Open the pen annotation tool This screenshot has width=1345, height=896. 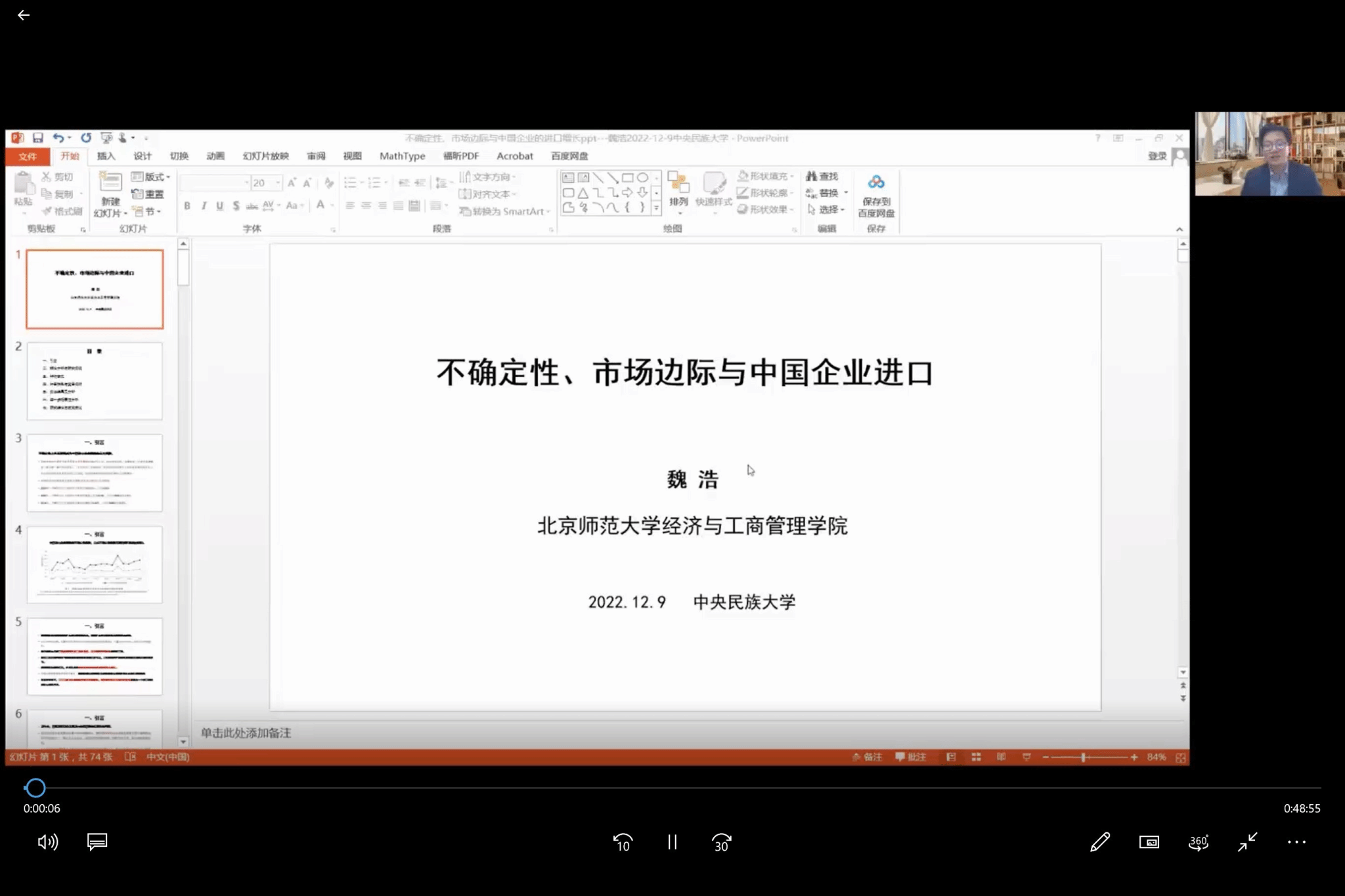point(1100,842)
